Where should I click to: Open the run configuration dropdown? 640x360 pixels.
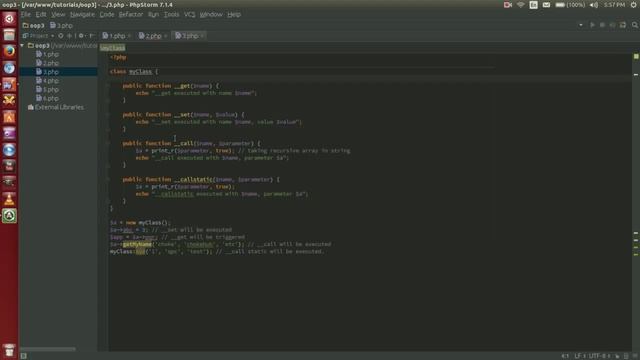point(581,25)
